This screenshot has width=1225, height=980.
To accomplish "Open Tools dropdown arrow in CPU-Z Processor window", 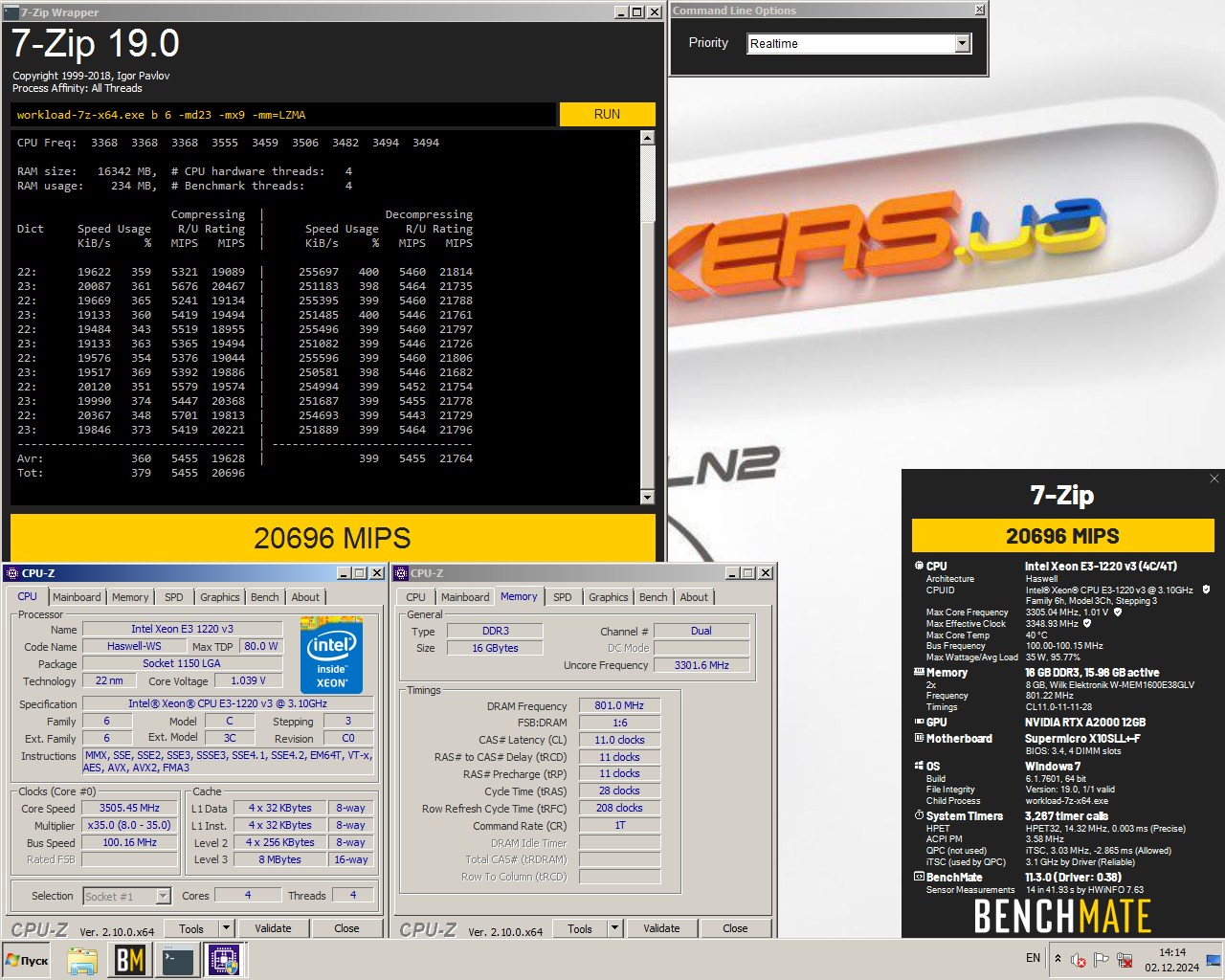I will 226,928.
